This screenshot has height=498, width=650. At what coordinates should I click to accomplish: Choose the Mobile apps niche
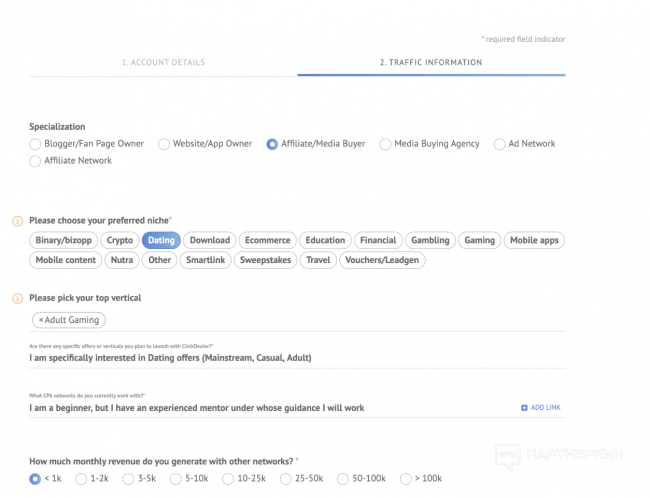(x=535, y=240)
